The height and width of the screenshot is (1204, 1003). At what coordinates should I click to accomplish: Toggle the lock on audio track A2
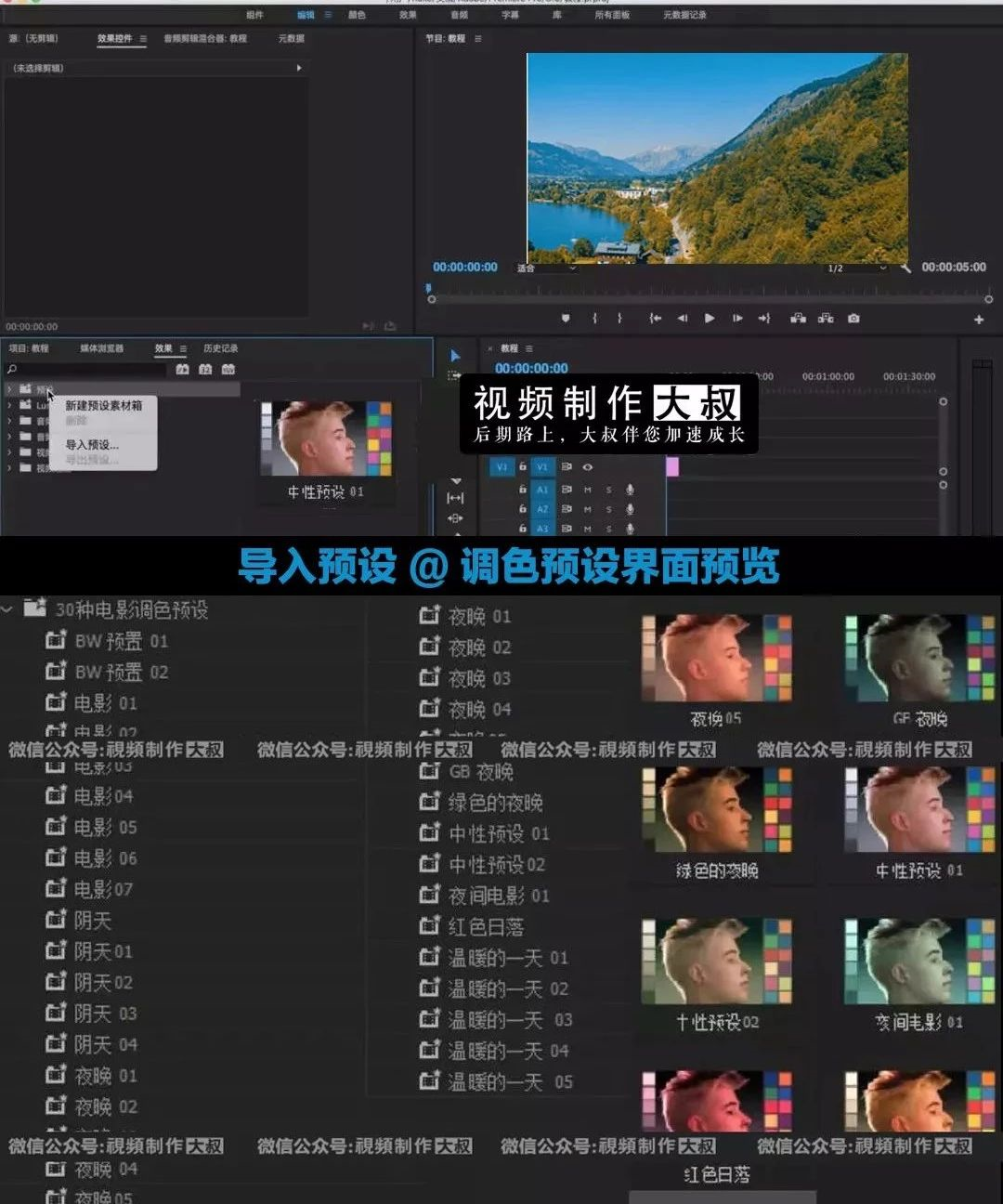click(523, 509)
